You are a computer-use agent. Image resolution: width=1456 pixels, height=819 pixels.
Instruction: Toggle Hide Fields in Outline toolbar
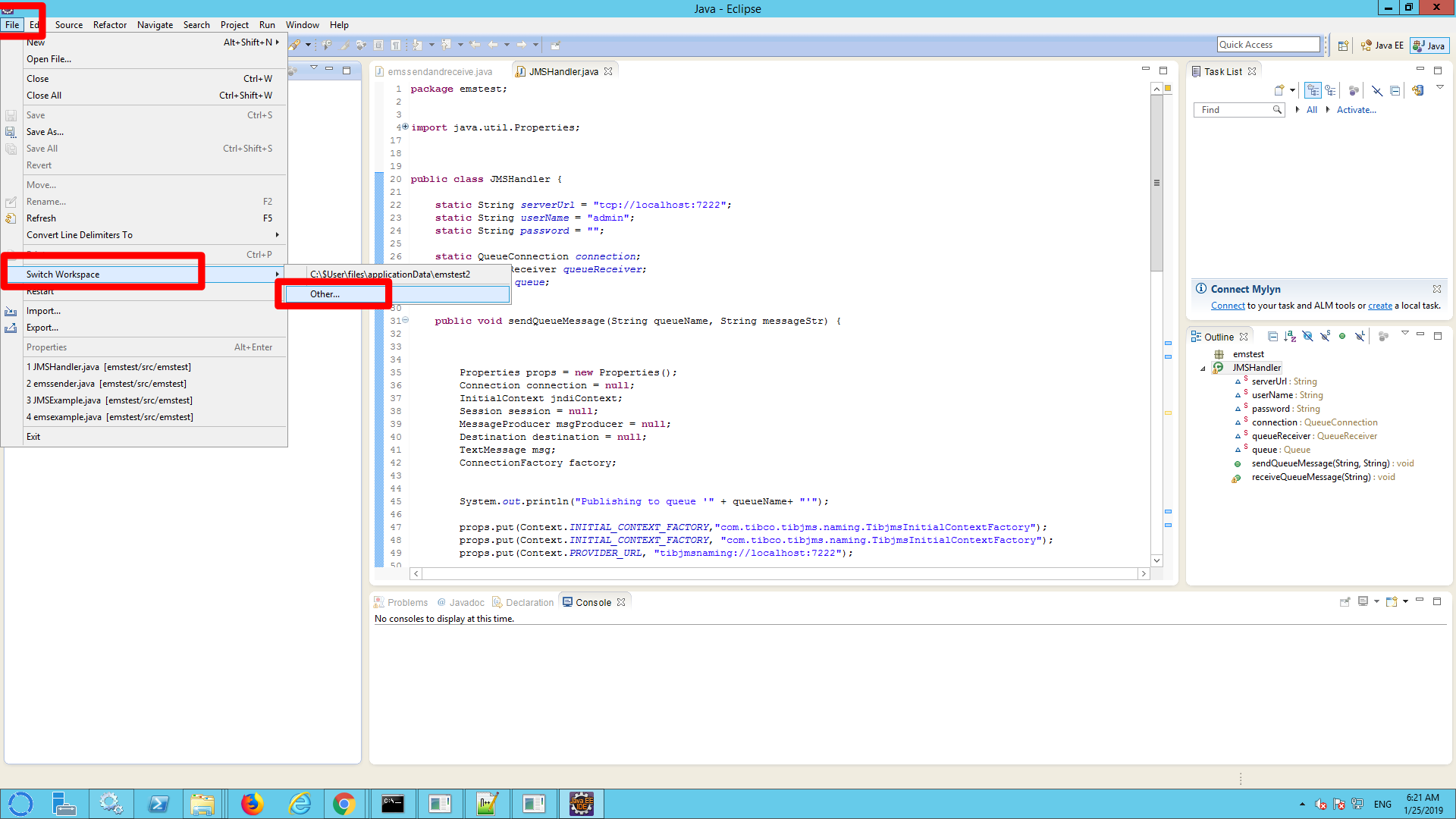coord(1307,337)
